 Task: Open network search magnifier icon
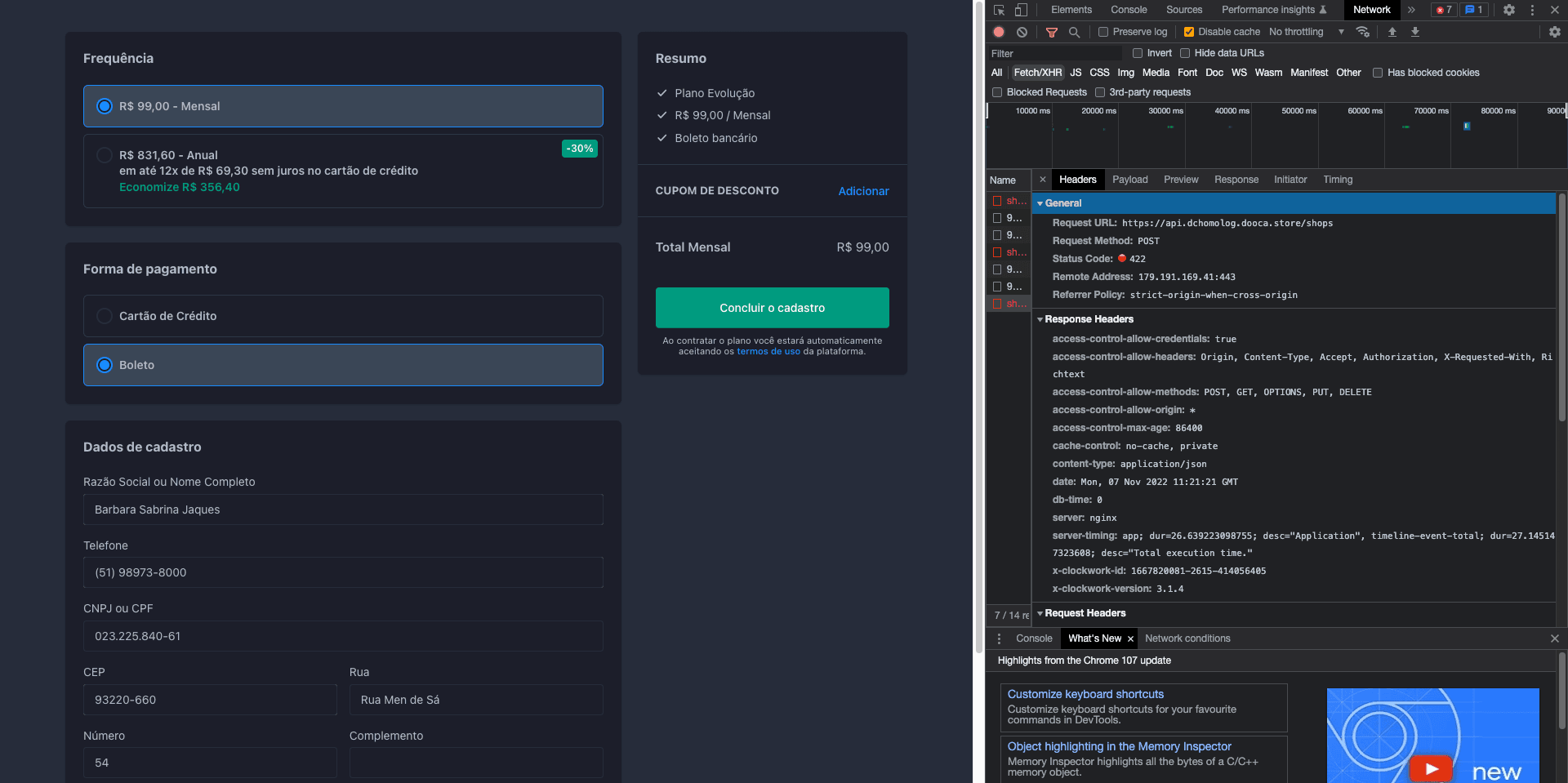pos(1075,32)
